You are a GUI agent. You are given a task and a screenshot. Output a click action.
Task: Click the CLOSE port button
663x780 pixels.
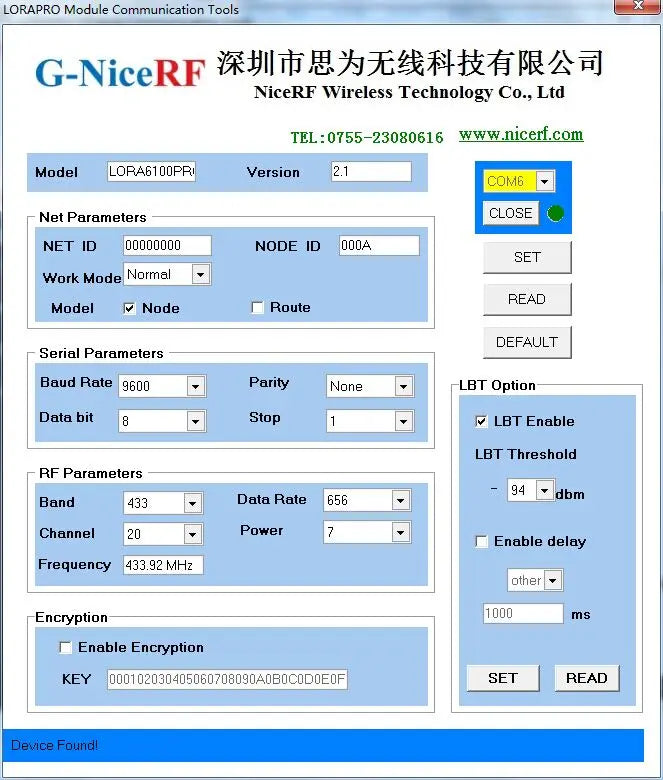(510, 213)
